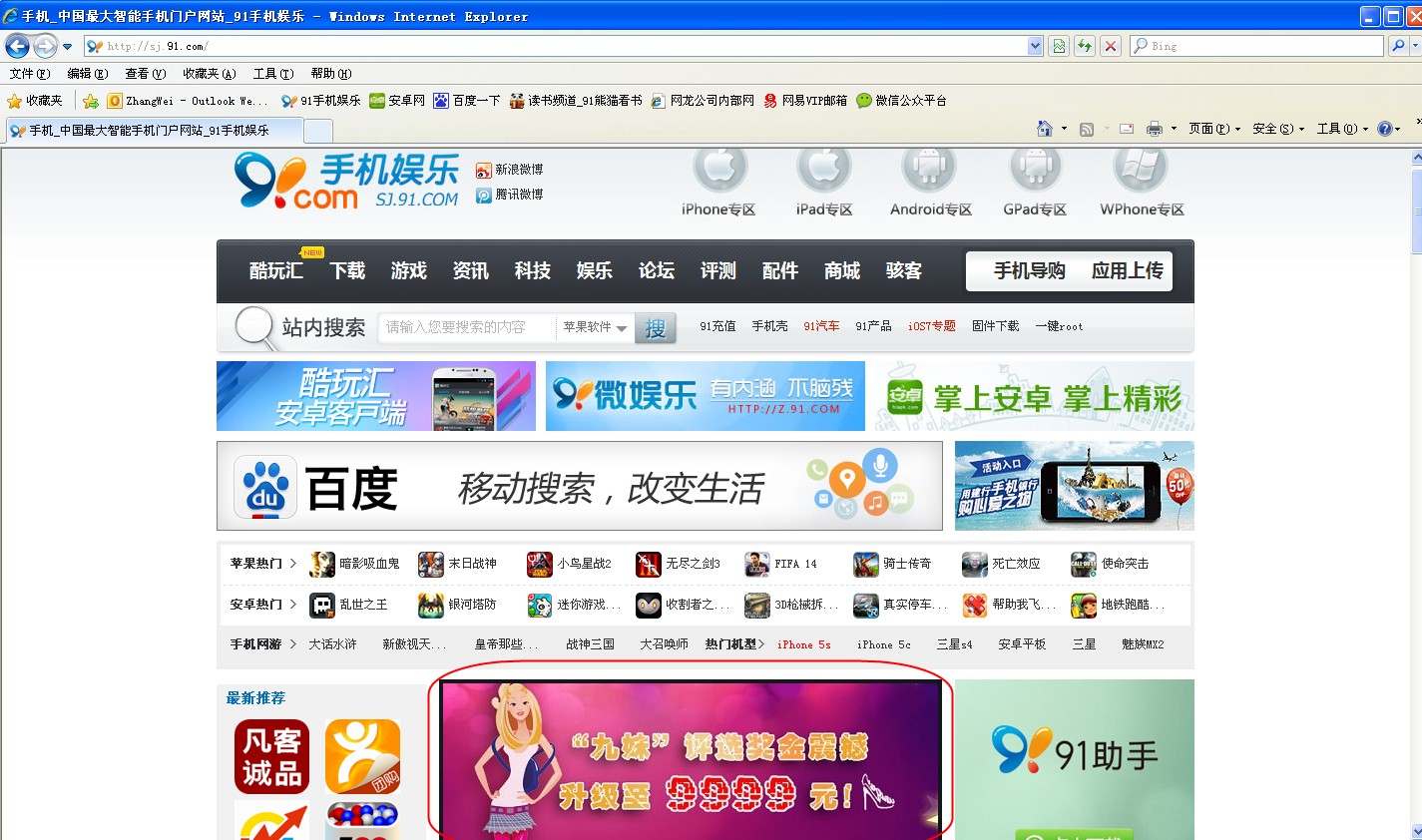
Task: Open the 帮助我飞 game icon
Action: point(974,605)
